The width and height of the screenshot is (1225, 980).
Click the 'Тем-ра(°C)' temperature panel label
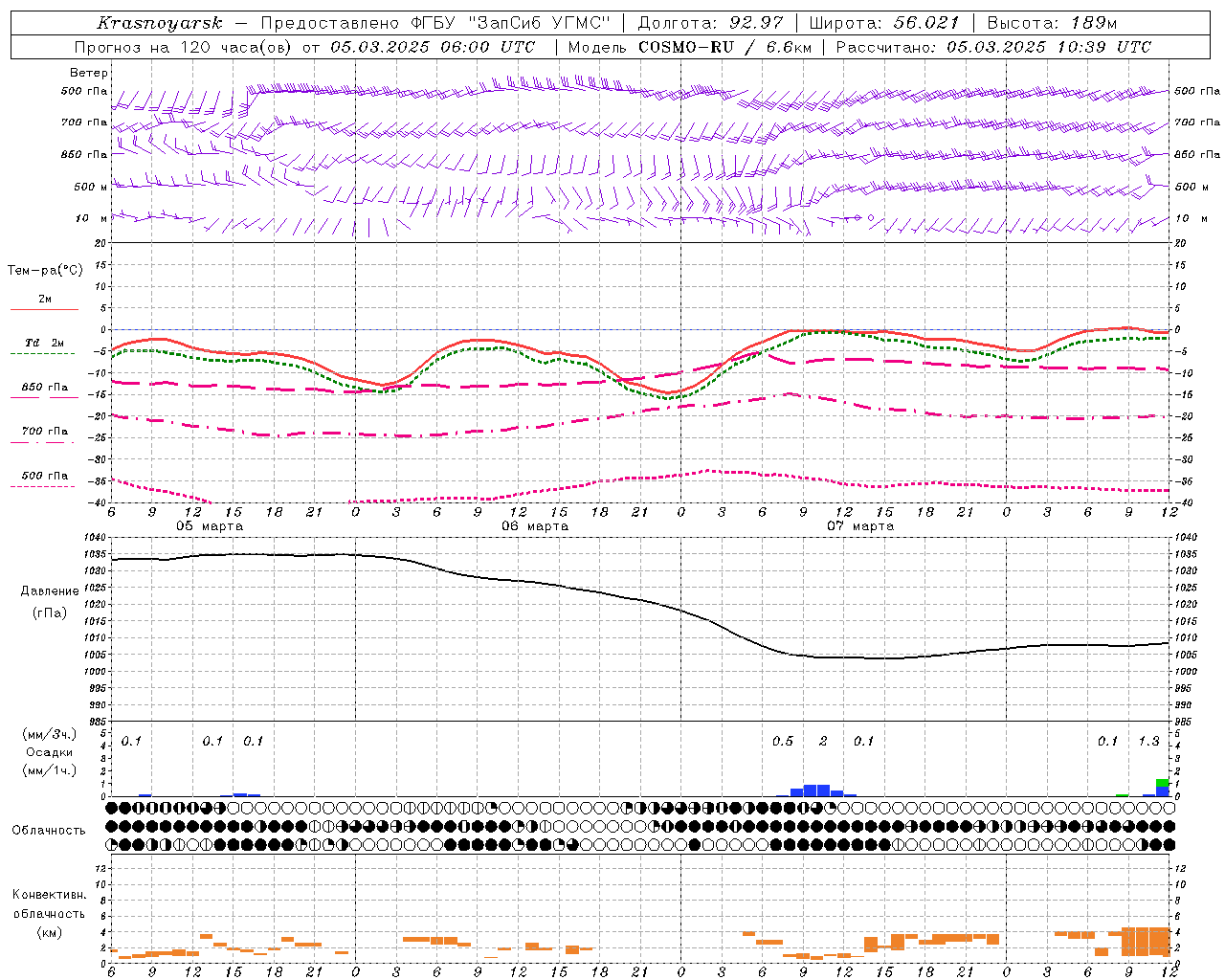click(x=45, y=270)
